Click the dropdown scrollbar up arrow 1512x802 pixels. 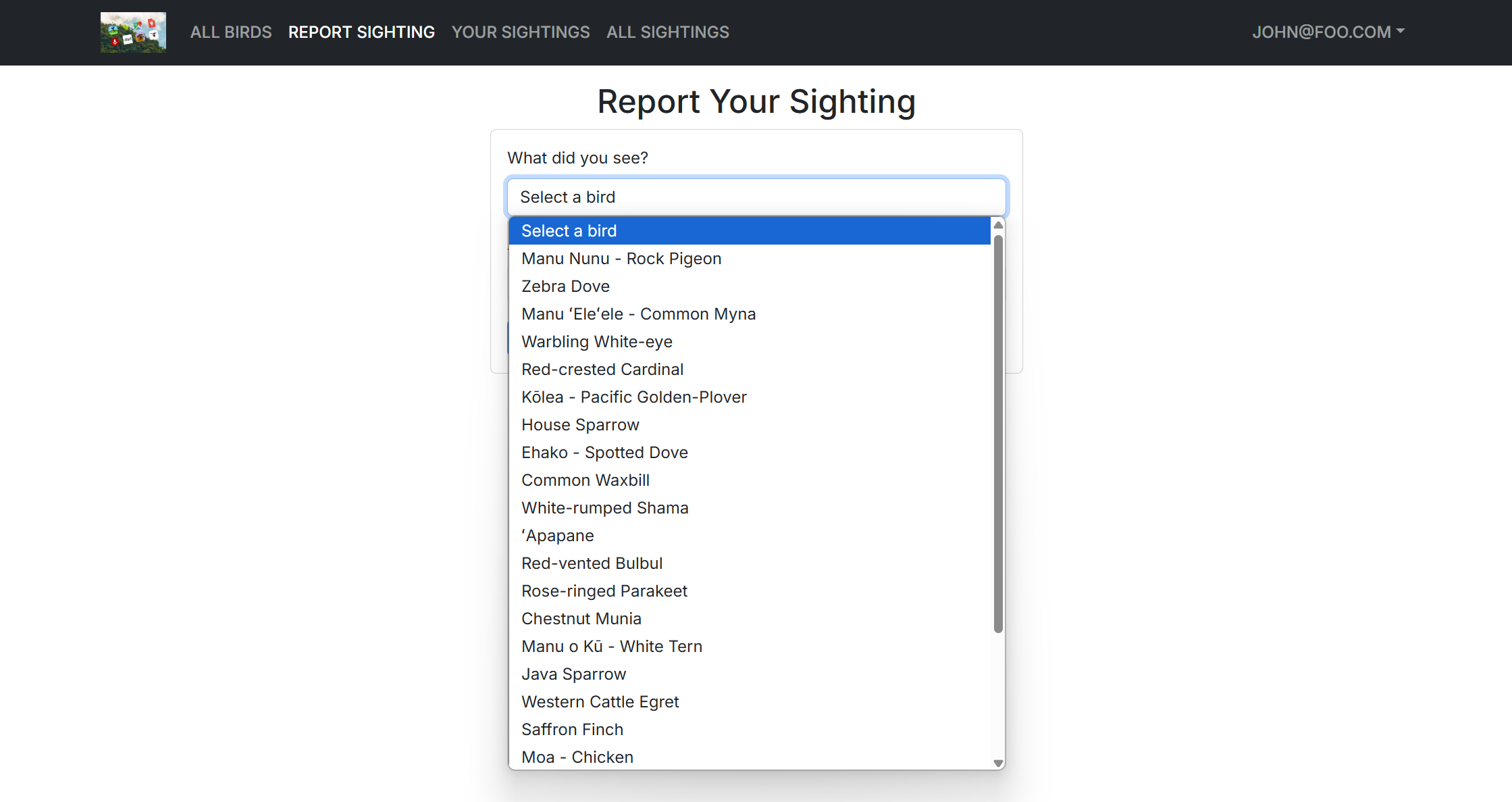click(997, 225)
